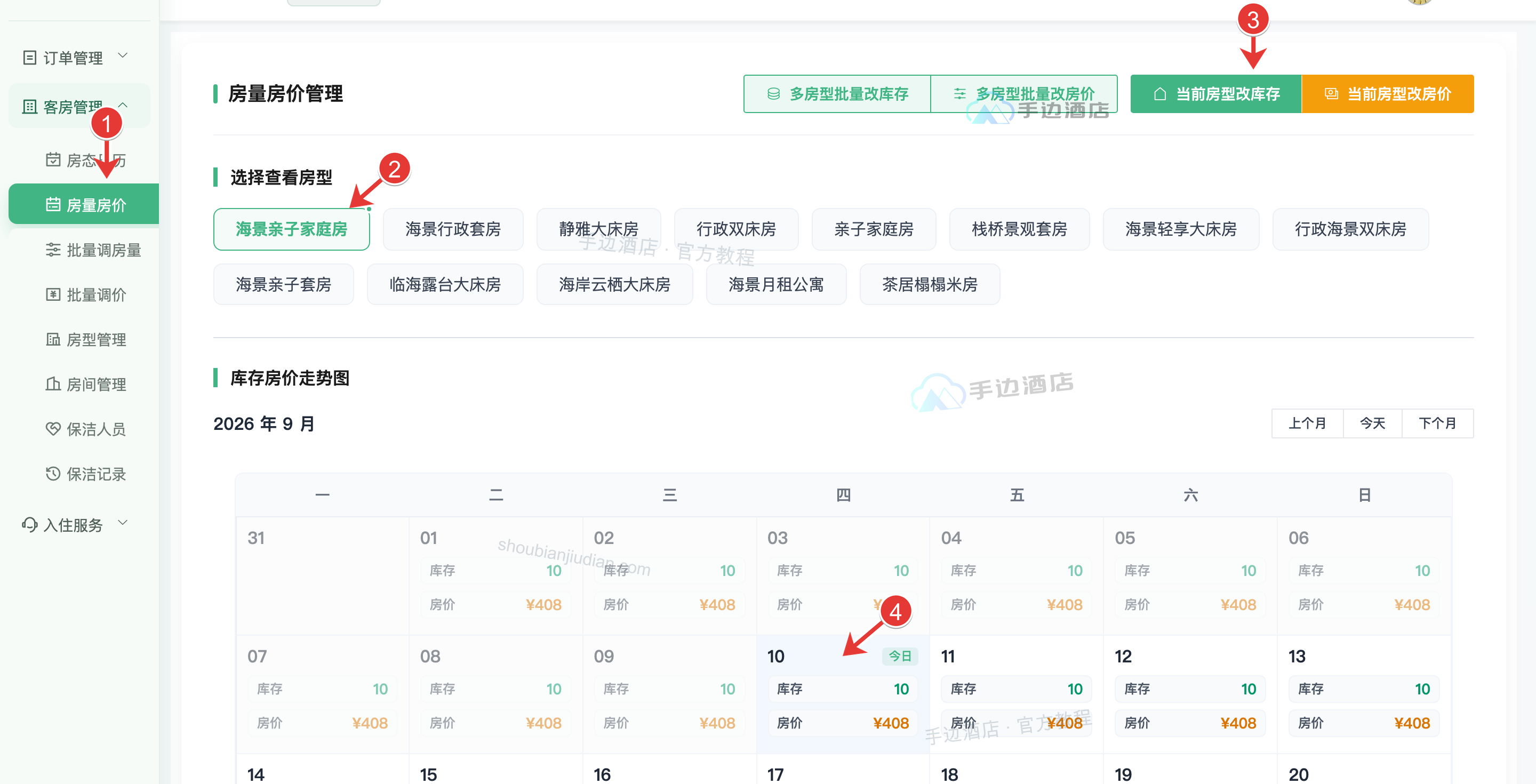Click sliders icon in 多房型批量改房价
Viewport: 1536px width, 784px height.
click(959, 94)
